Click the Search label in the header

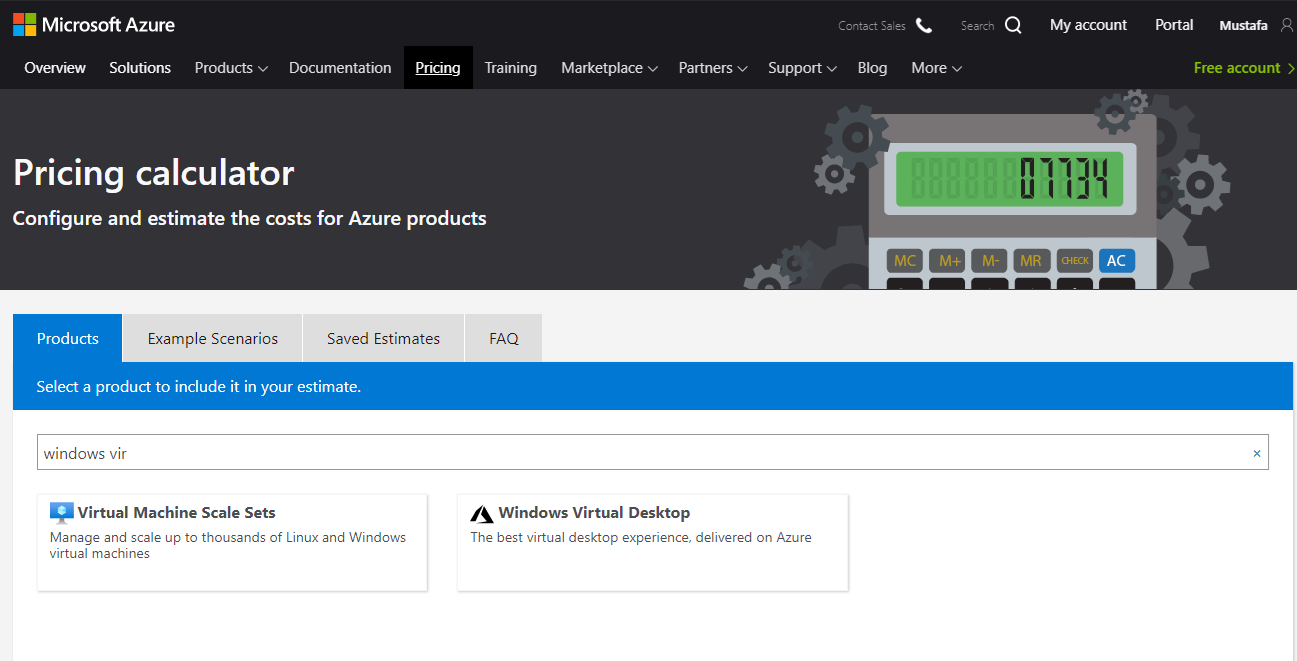pyautogui.click(x=977, y=26)
